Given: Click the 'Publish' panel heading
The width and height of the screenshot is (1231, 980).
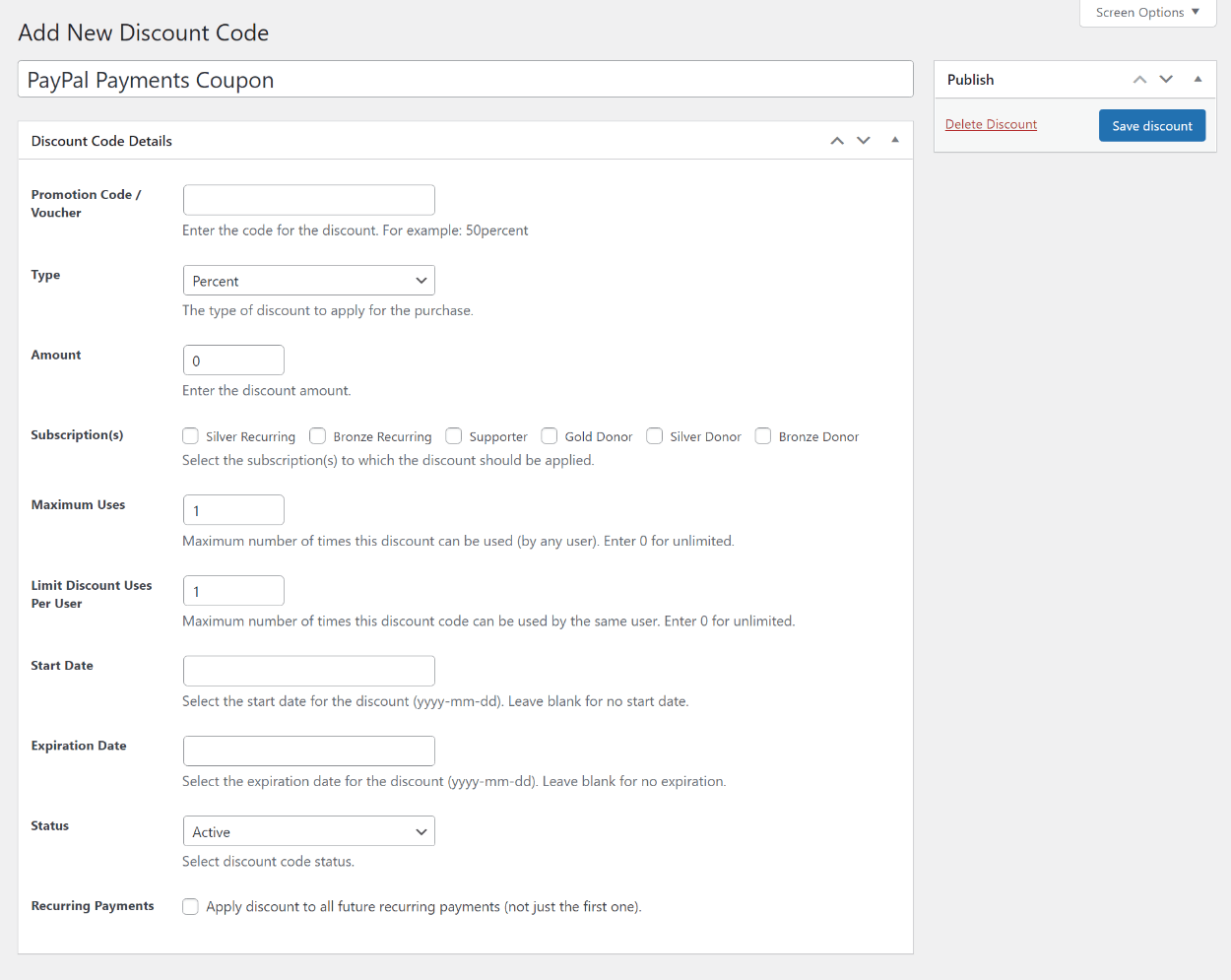Looking at the screenshot, I should tap(971, 80).
